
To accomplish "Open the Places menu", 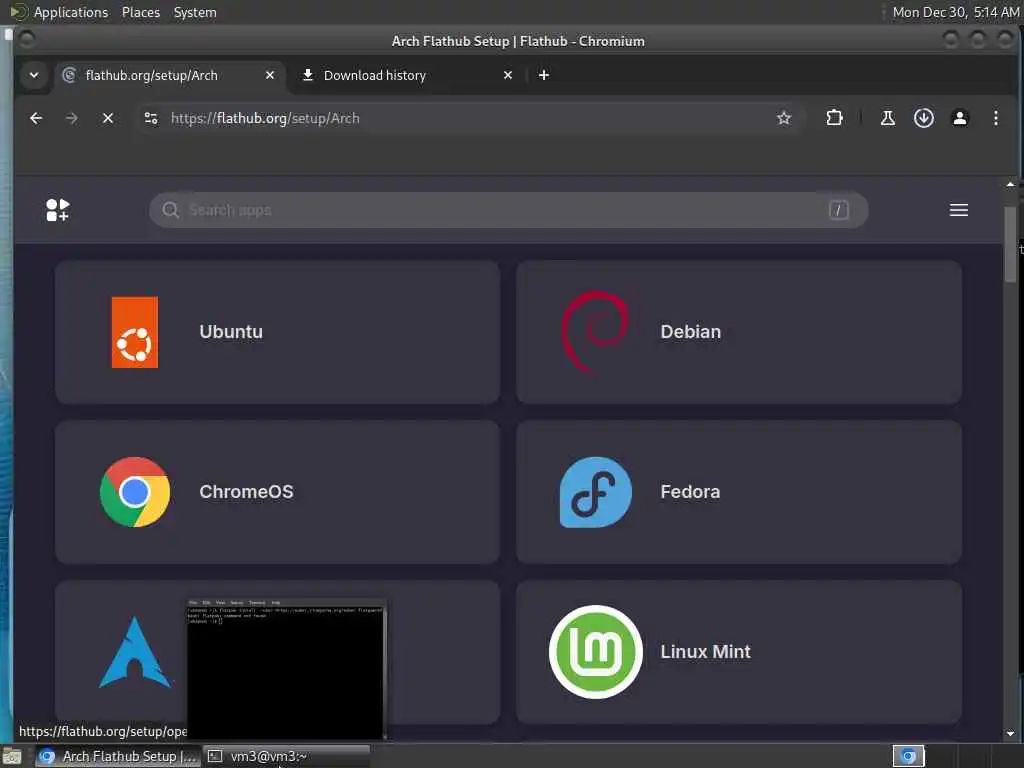I will [x=140, y=12].
